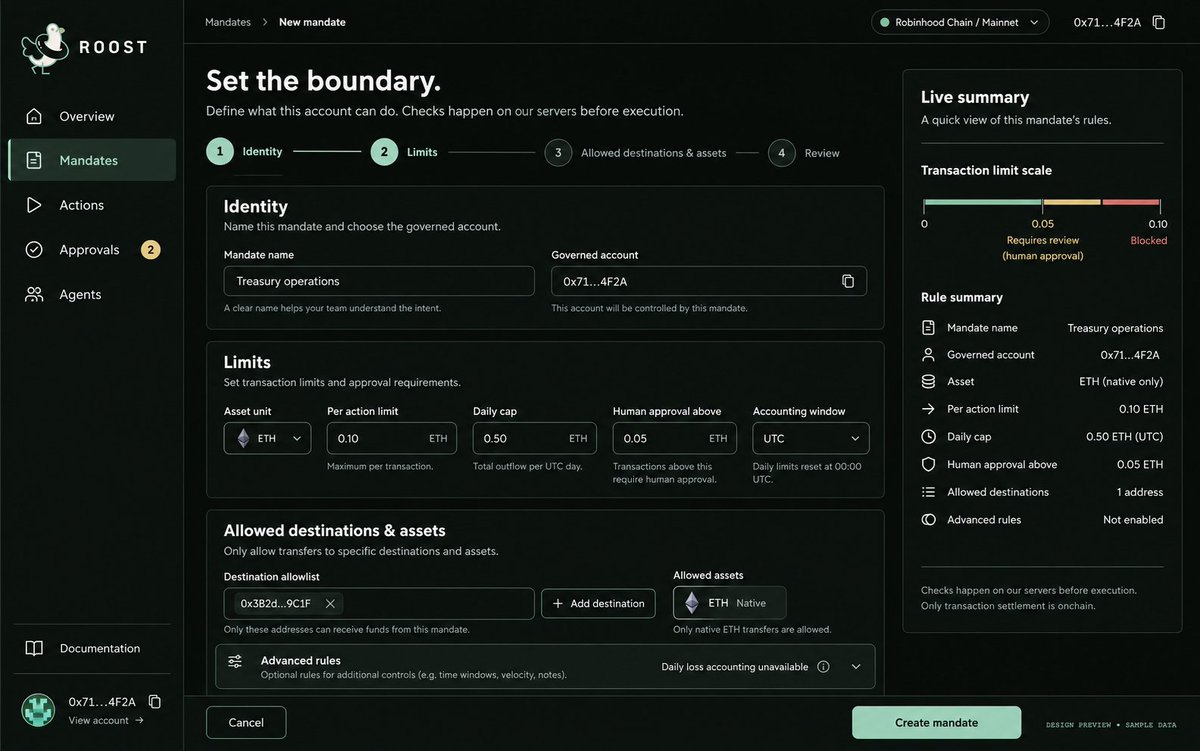Screen dimensions: 1200x751
Task: Click the Governed account summary person icon
Action: click(x=928, y=355)
